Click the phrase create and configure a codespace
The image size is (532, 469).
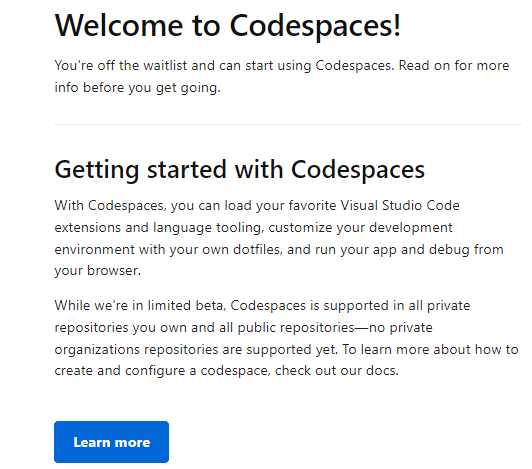pos(163,371)
